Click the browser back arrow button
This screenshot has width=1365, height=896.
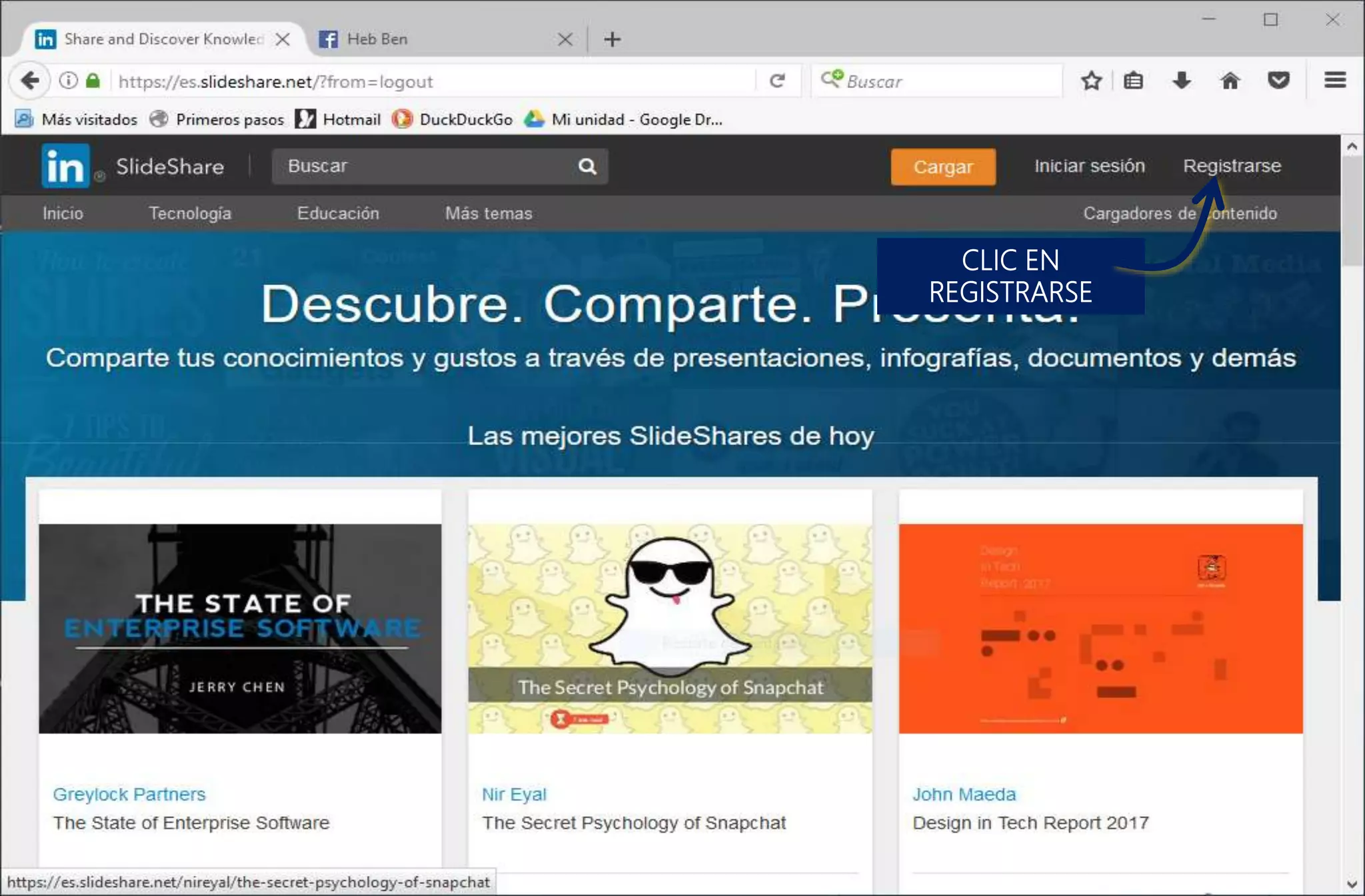(29, 81)
